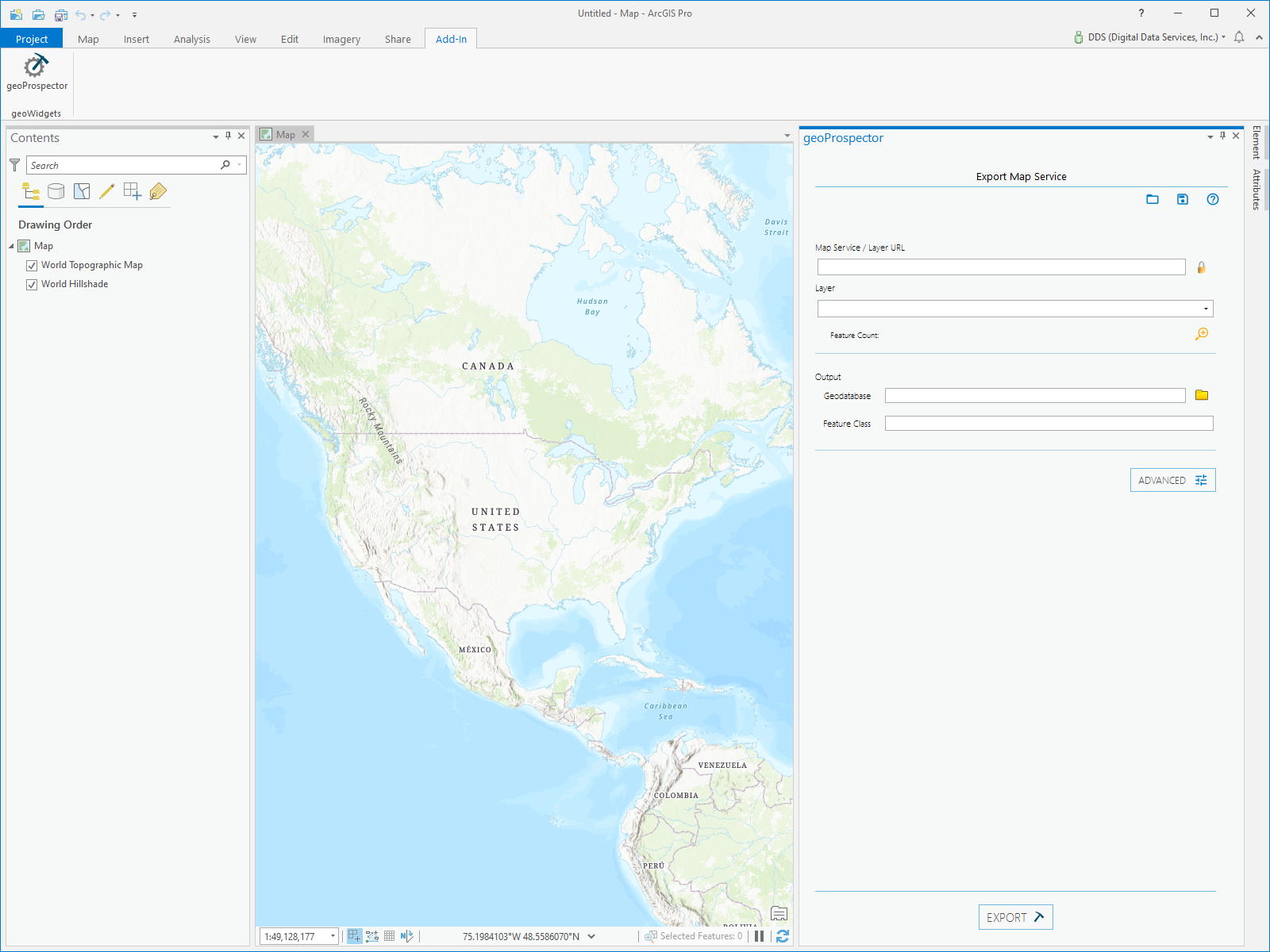1270x952 pixels.
Task: Click the Geodatabase output field
Action: [x=1035, y=395]
